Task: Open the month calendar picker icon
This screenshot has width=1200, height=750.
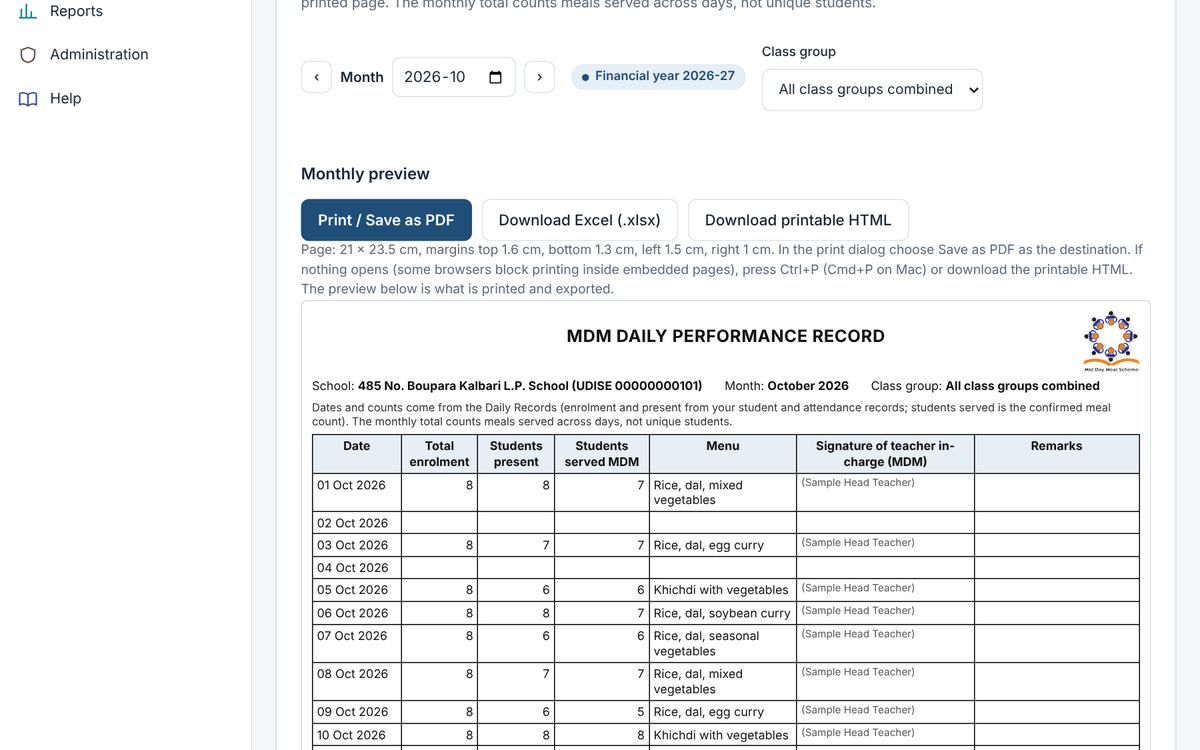Action: tap(495, 77)
